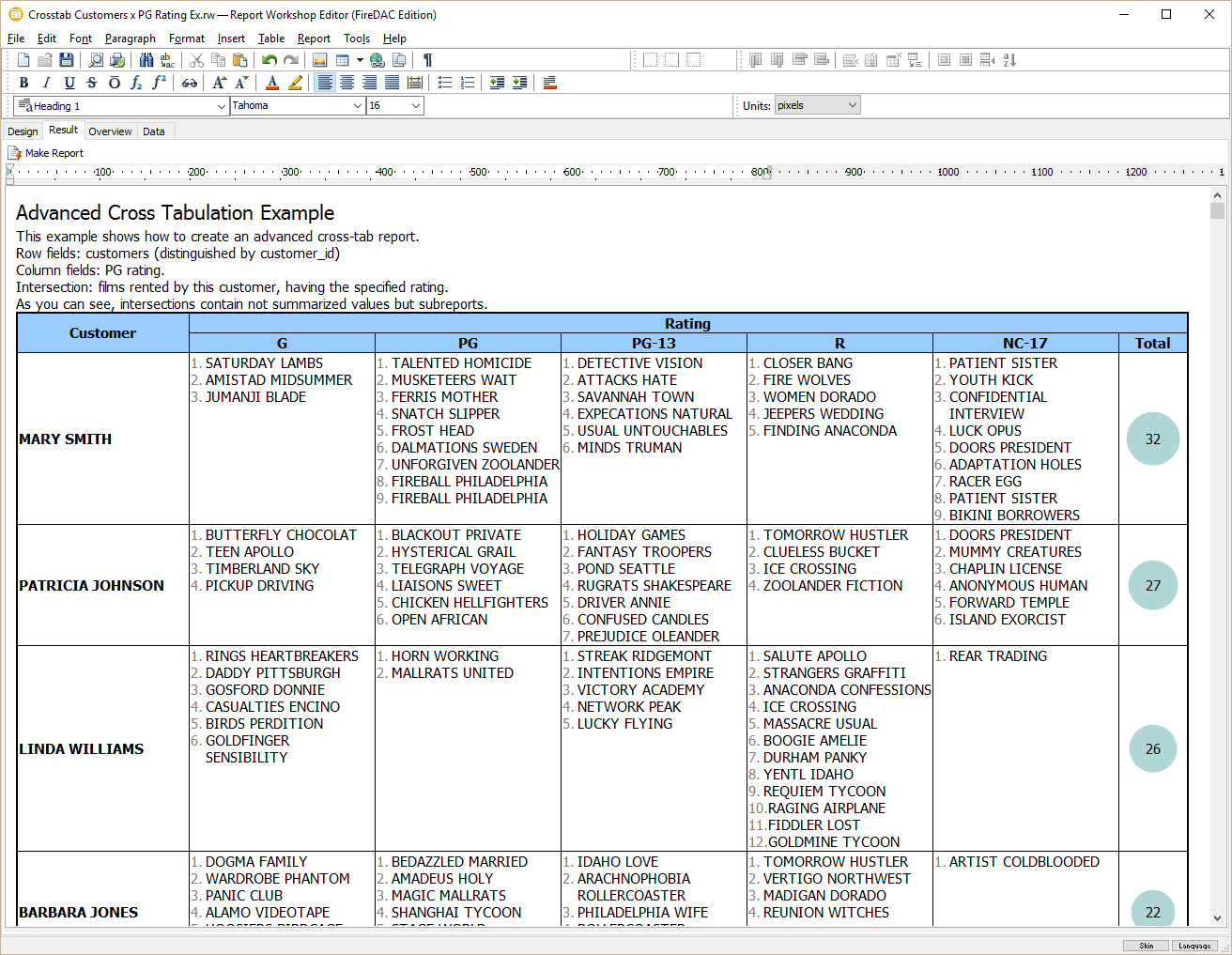This screenshot has width=1232, height=955.
Task: Insert a picture using image icon
Action: pyautogui.click(x=320, y=60)
